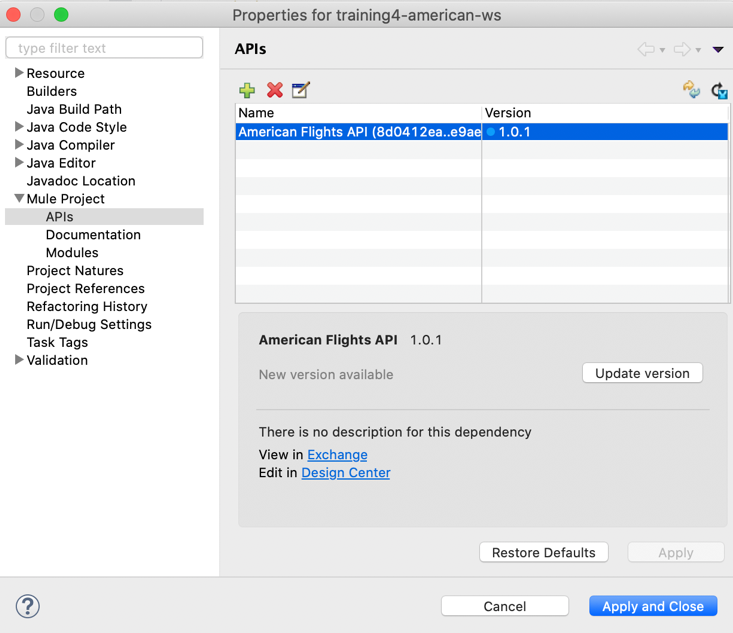Viewport: 733px width, 633px height.
Task: Go forward using the right arrow icon
Action: [682, 49]
